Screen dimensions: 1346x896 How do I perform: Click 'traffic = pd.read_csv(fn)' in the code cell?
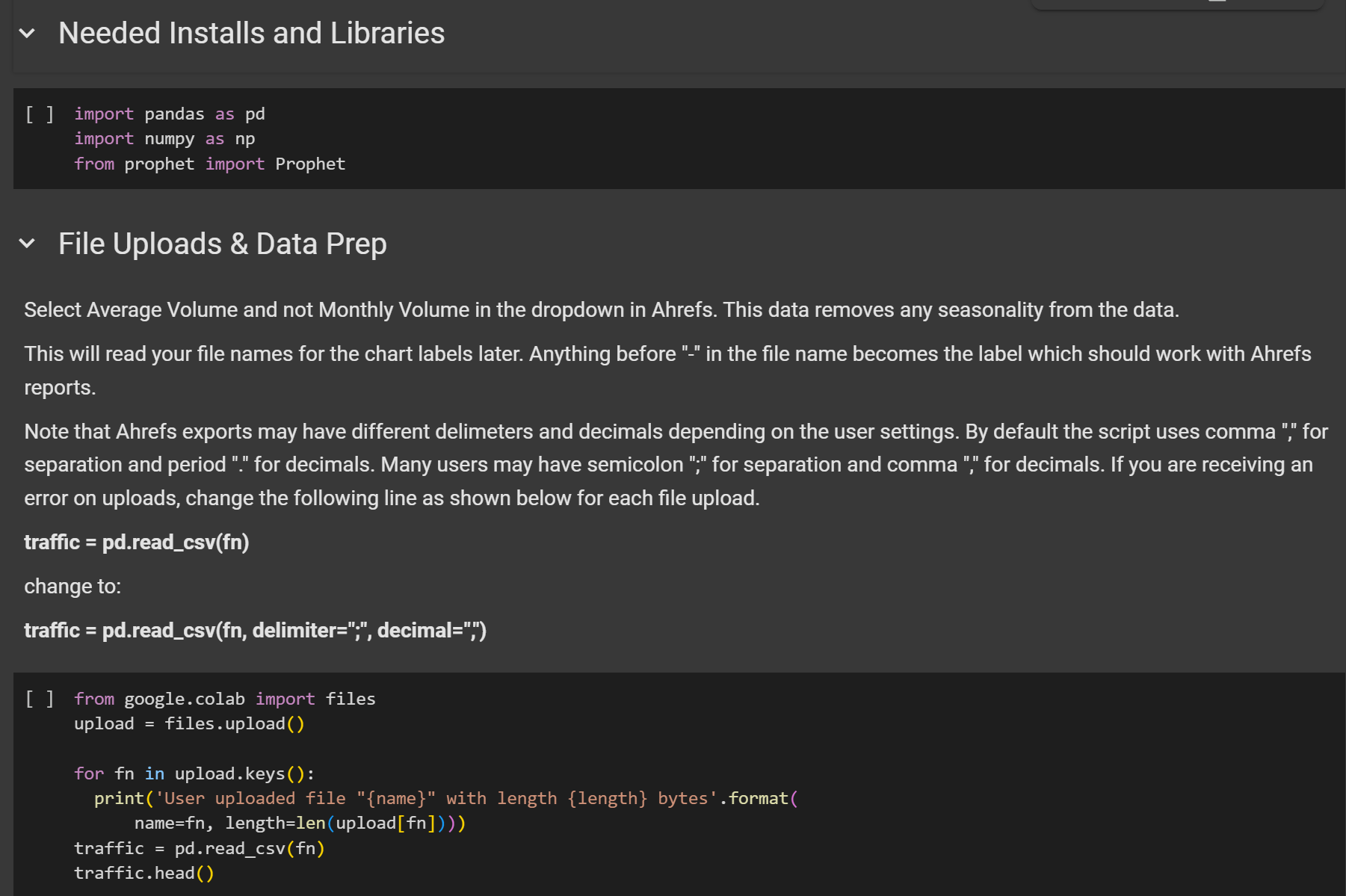coord(199,849)
